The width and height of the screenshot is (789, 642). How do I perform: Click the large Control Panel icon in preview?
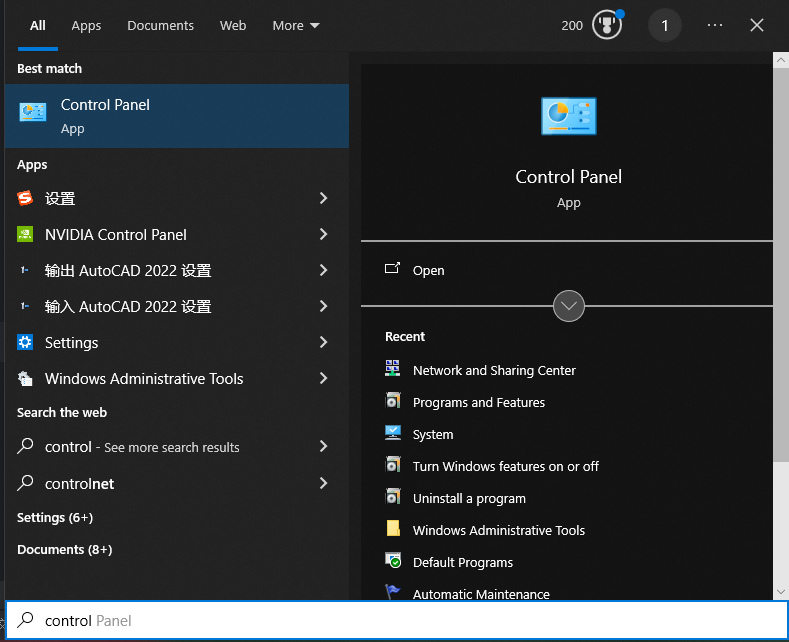tap(569, 116)
